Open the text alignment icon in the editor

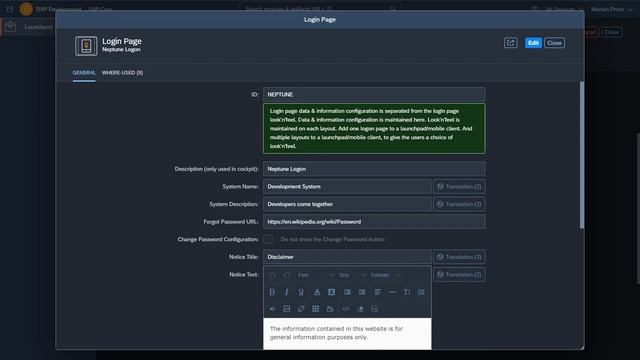pos(378,292)
